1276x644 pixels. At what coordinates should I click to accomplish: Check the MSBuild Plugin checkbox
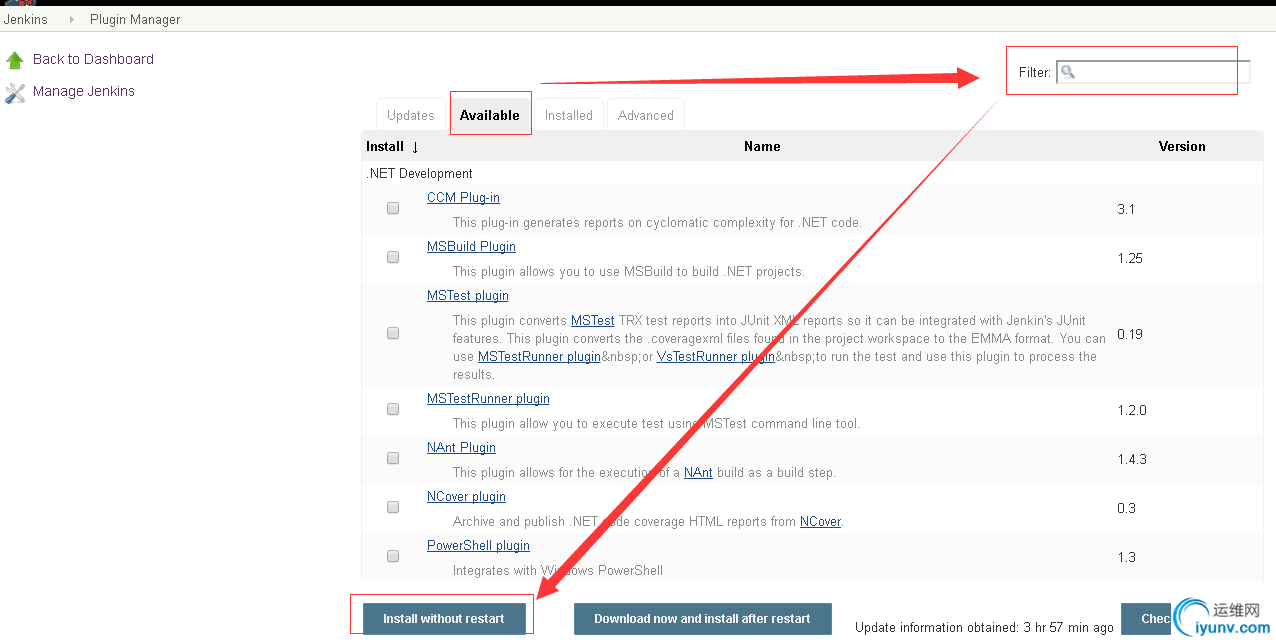393,257
